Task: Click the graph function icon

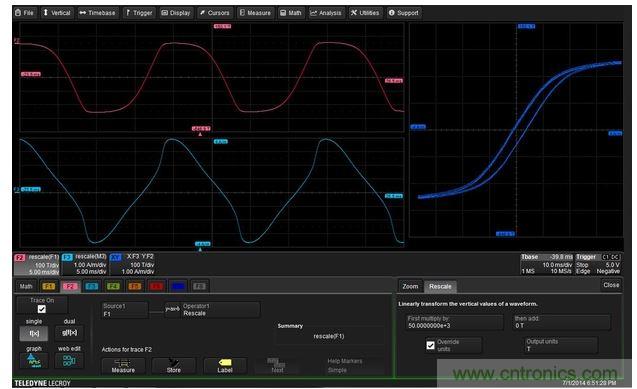Action: pos(34,361)
